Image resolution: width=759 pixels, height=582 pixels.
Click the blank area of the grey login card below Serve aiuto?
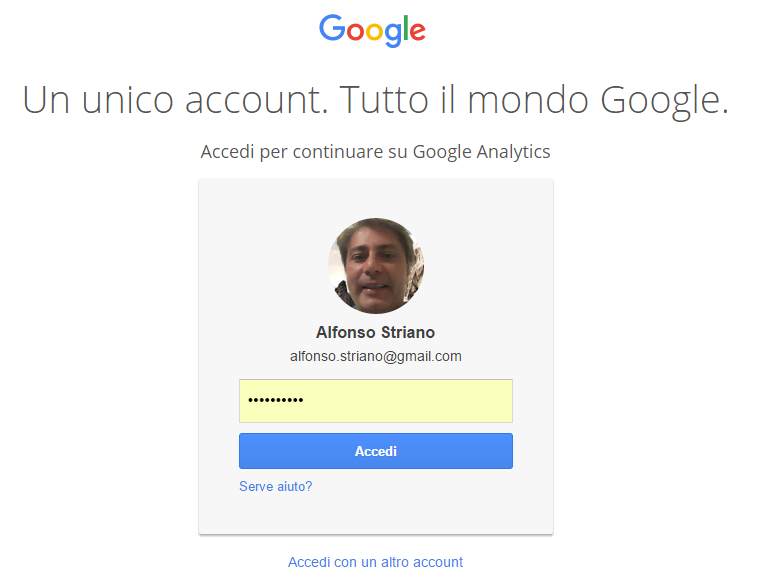(376, 514)
